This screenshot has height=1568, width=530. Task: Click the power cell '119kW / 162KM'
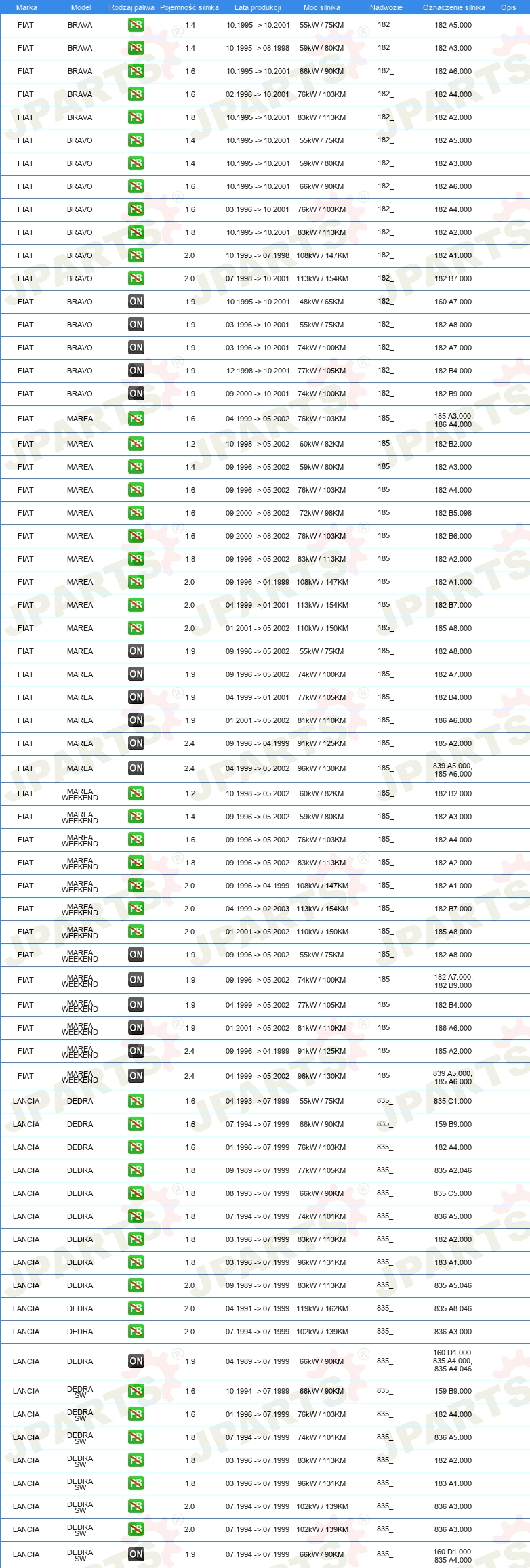click(x=322, y=1308)
